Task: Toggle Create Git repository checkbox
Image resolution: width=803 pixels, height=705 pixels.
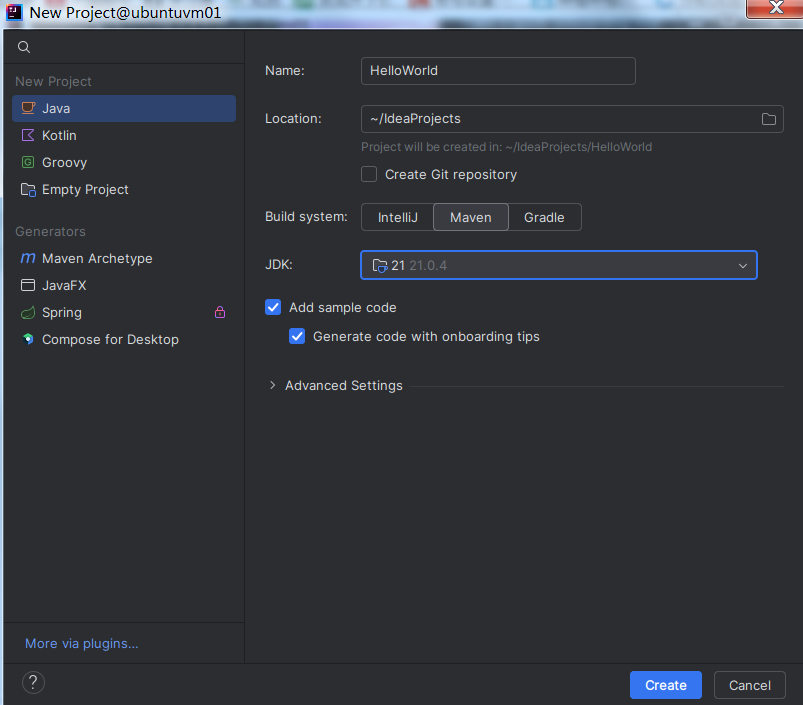Action: pyautogui.click(x=369, y=174)
